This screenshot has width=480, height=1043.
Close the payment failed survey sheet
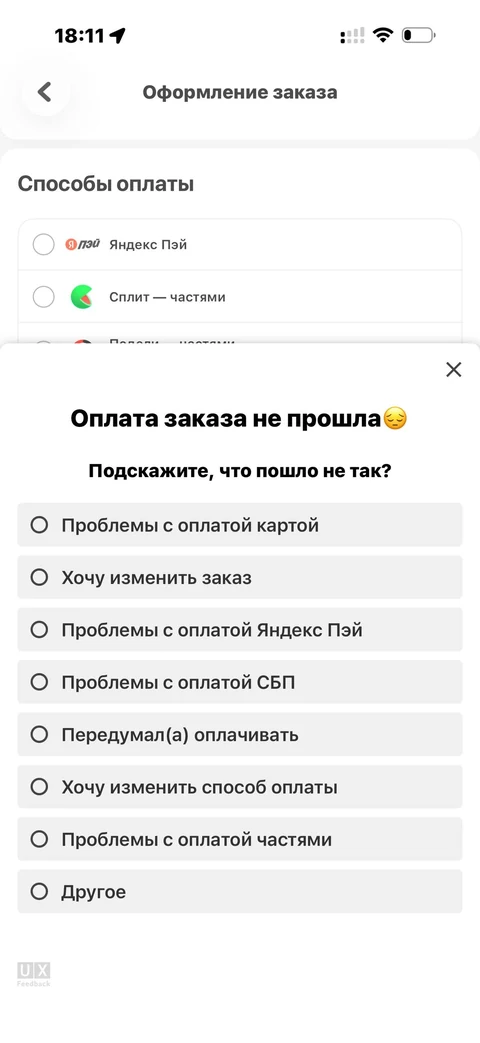point(453,369)
